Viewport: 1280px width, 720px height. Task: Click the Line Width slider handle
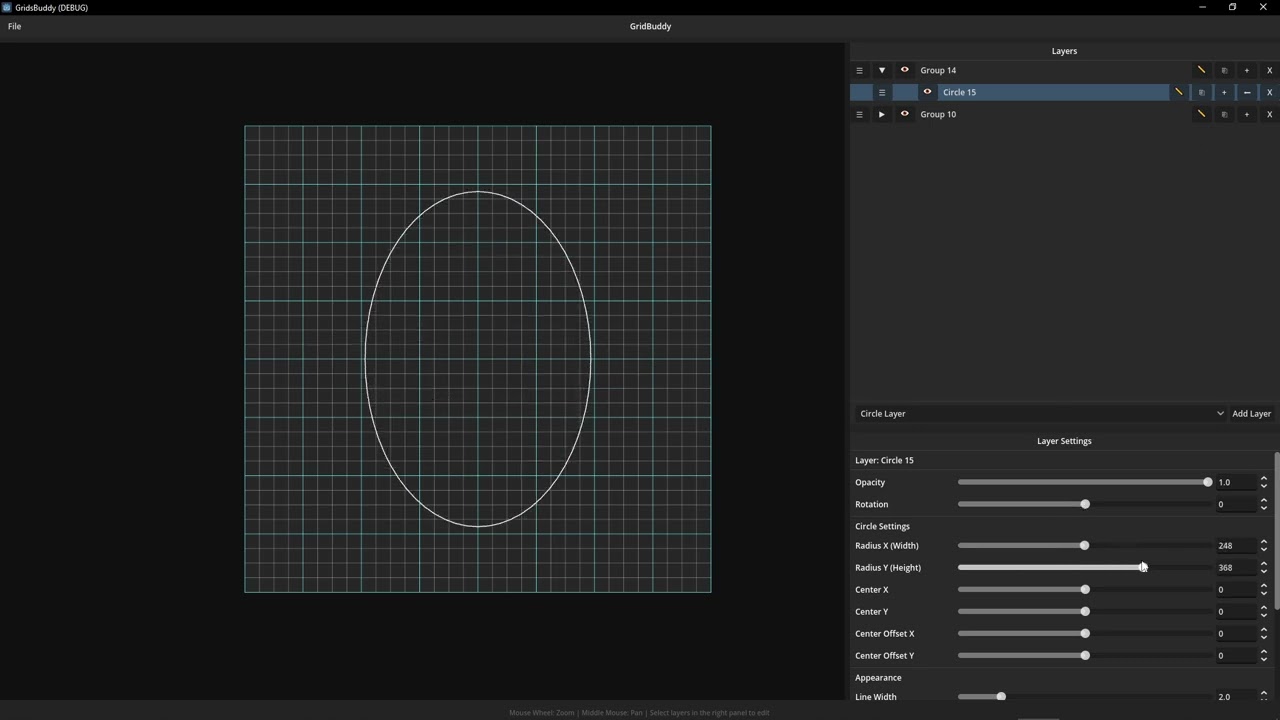(x=1001, y=696)
